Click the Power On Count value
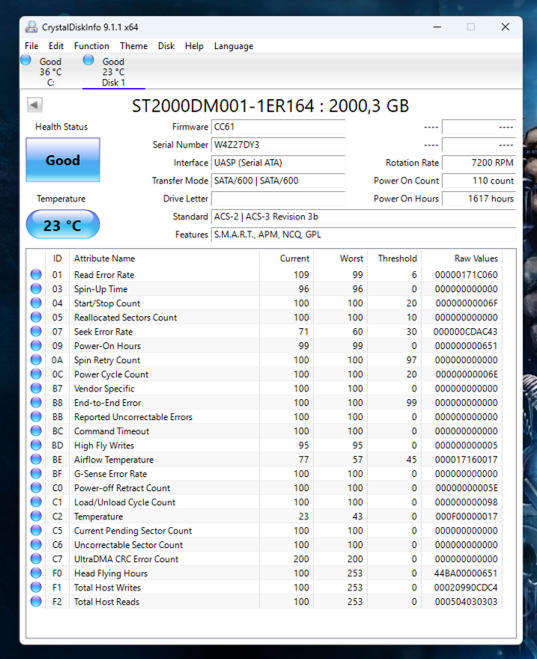 pos(479,181)
